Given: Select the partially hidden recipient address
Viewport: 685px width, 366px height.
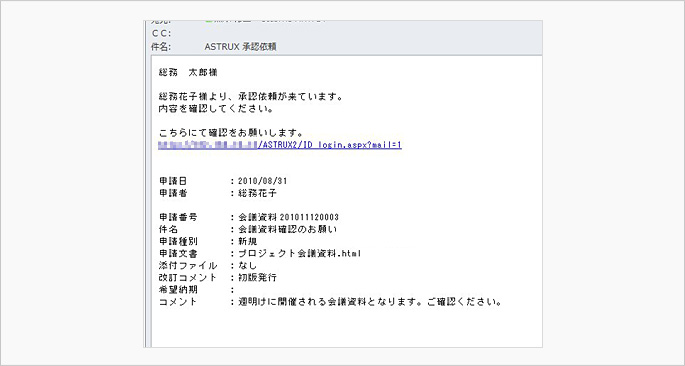Looking at the screenshot, I should tap(270, 21).
